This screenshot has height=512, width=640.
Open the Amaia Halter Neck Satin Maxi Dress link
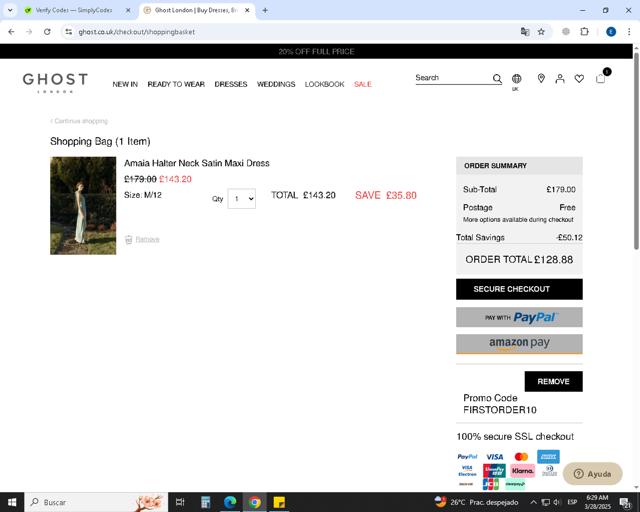[197, 163]
